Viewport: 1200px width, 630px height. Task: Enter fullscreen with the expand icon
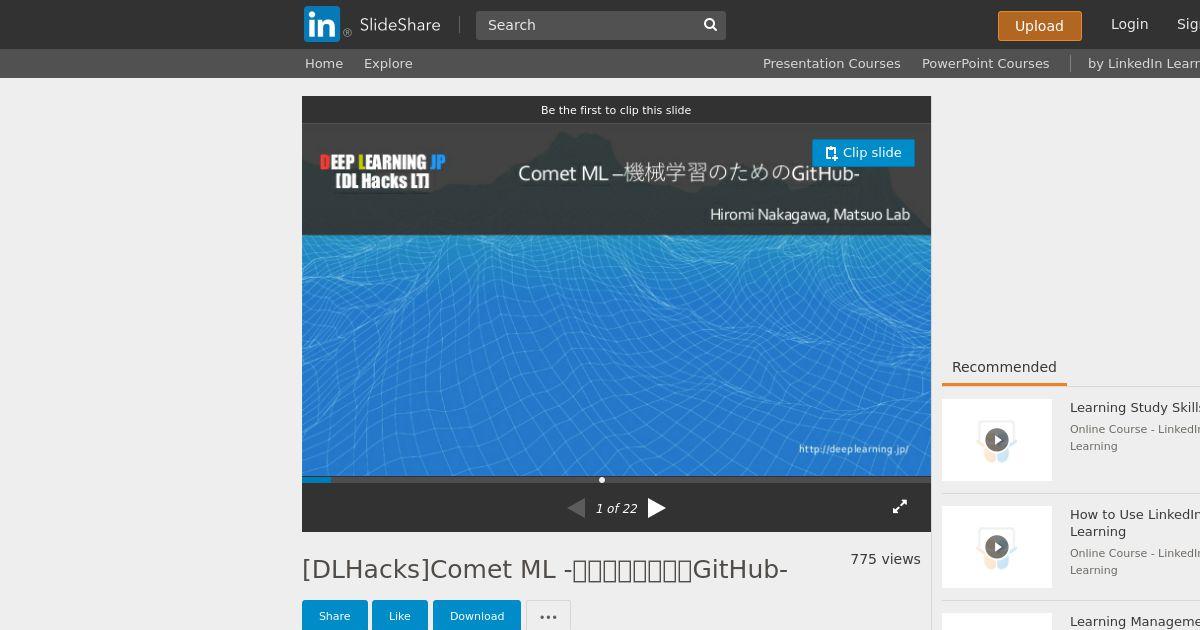(x=900, y=507)
